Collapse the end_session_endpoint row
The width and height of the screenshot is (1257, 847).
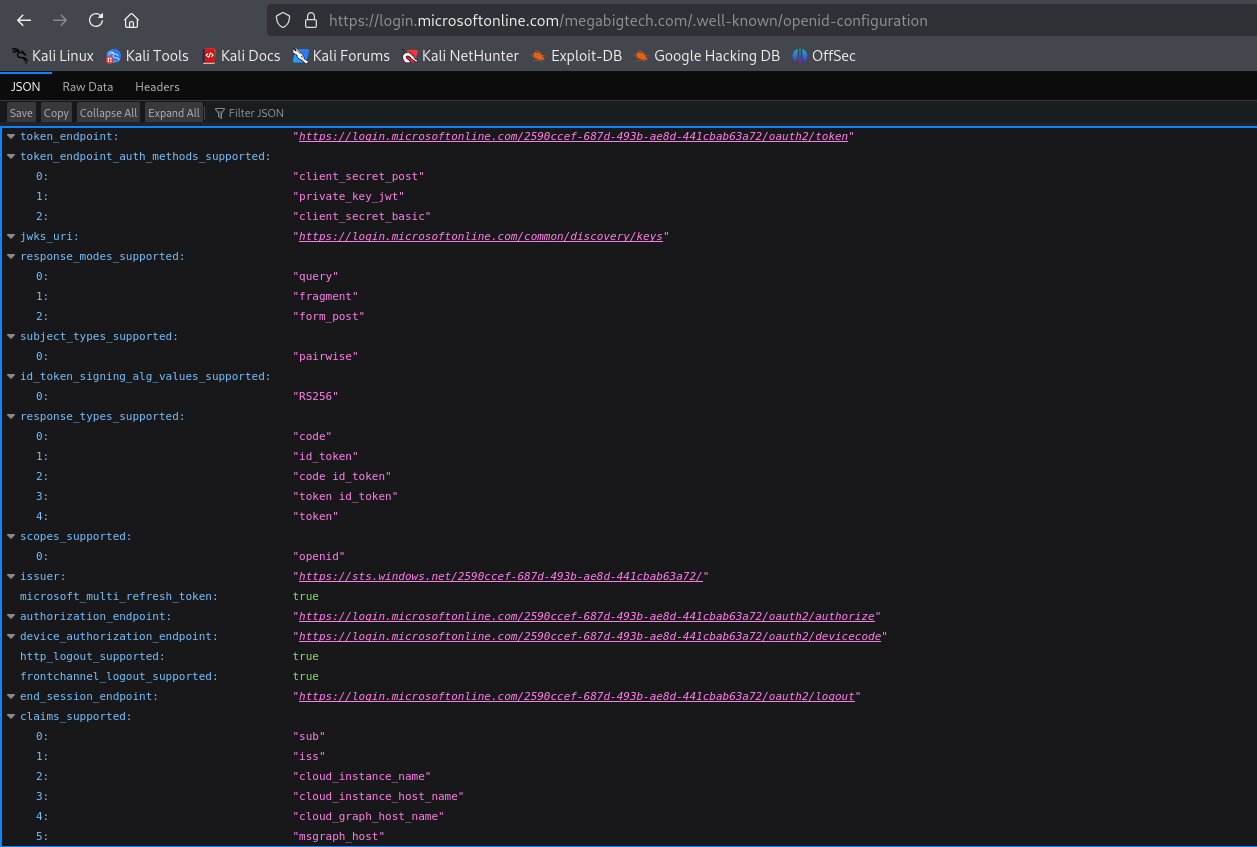[x=11, y=696]
